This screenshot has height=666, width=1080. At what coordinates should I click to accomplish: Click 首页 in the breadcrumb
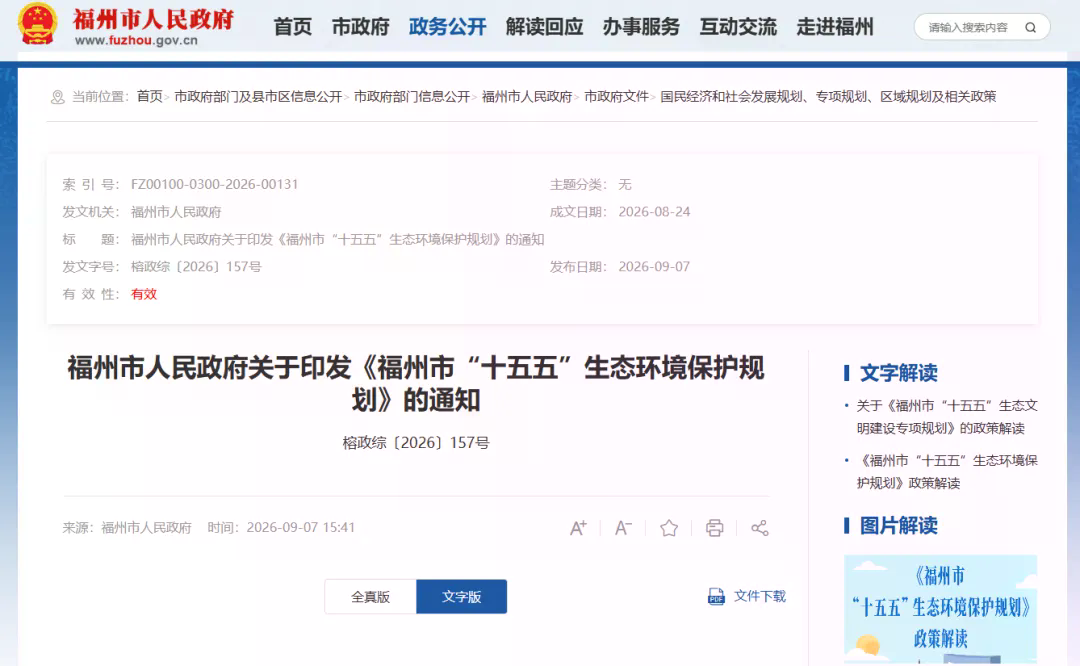149,96
